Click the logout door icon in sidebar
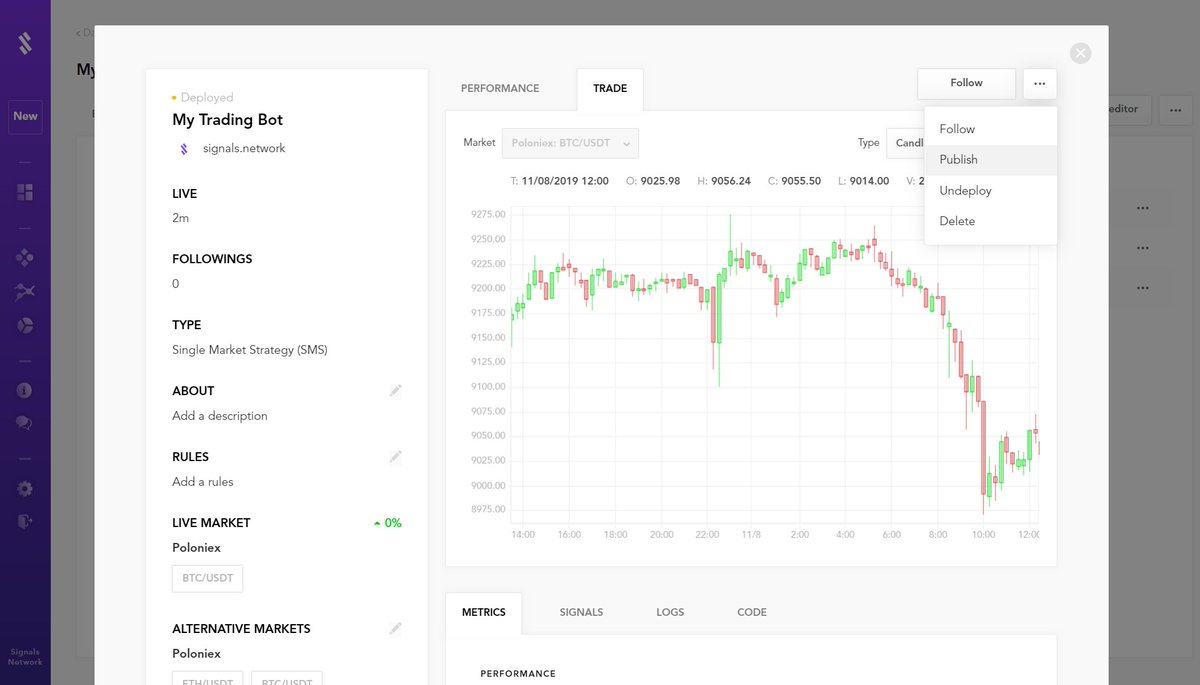Image resolution: width=1200 pixels, height=685 pixels. 25,521
